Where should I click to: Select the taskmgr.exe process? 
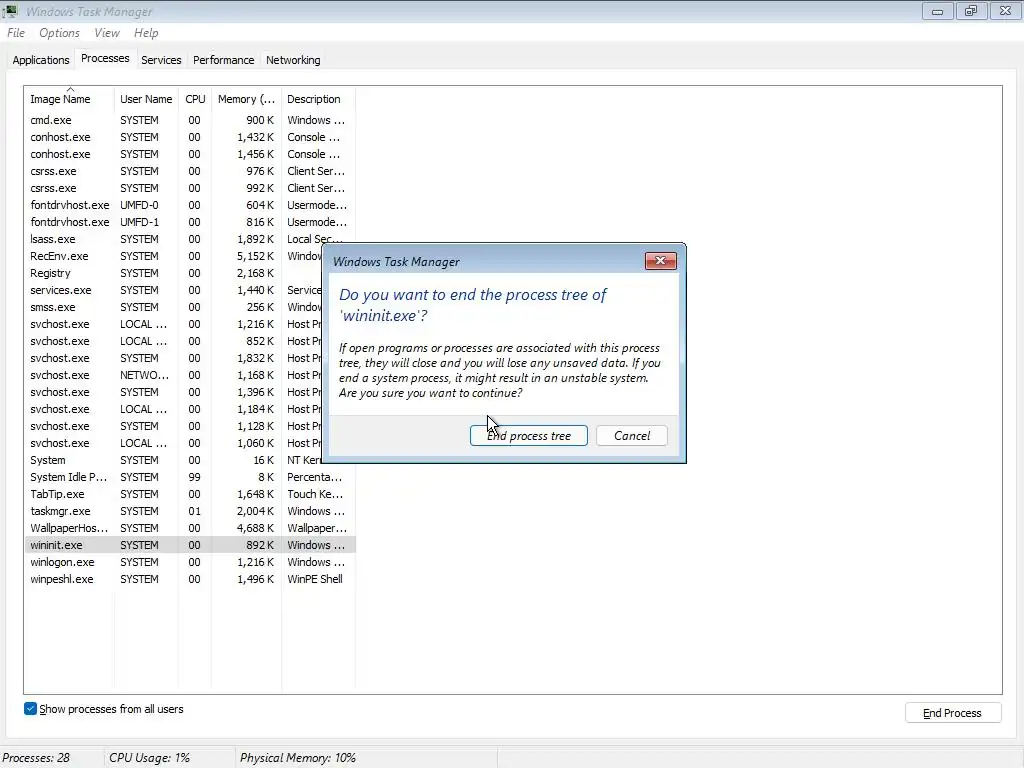point(190,511)
